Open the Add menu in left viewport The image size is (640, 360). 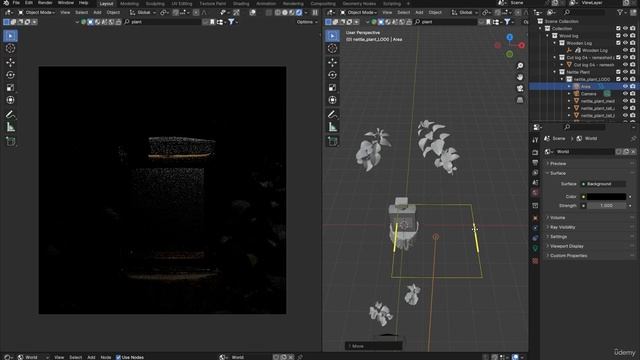(x=97, y=13)
